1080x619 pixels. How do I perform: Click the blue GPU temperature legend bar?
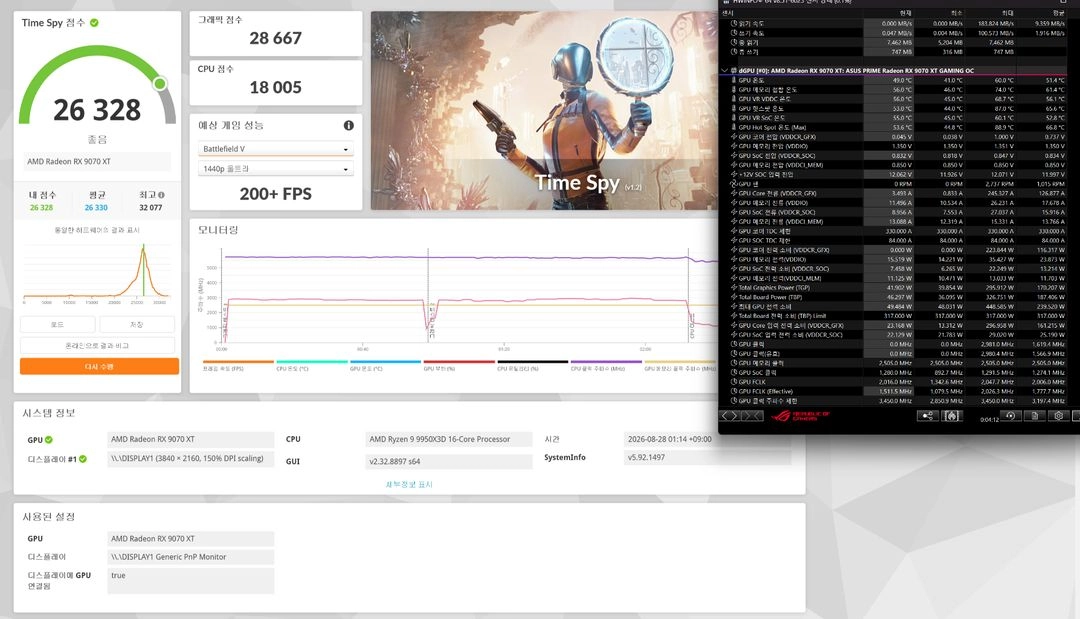pyautogui.click(x=385, y=361)
